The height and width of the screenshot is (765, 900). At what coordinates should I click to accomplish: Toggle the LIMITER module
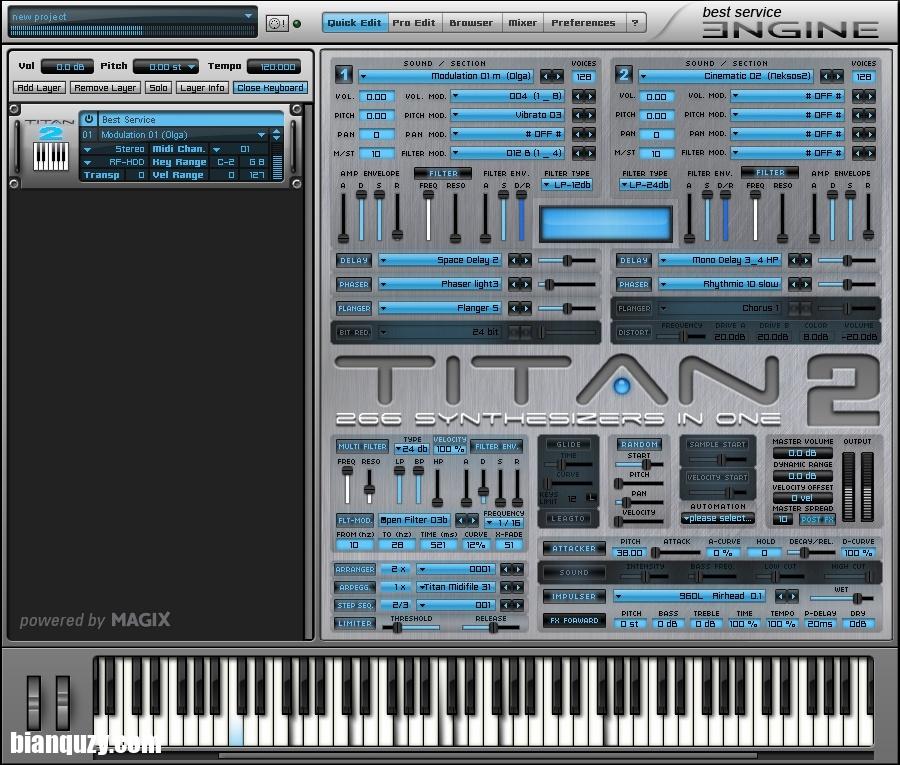355,623
